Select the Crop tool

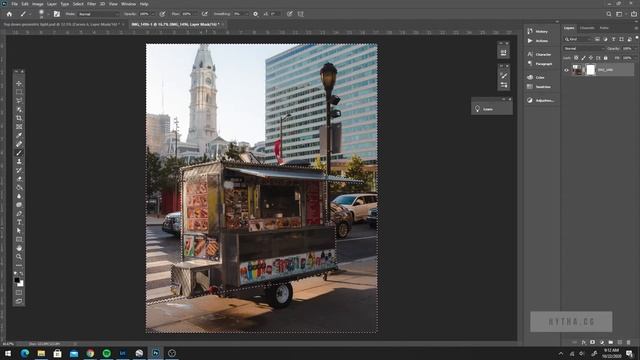(19, 118)
